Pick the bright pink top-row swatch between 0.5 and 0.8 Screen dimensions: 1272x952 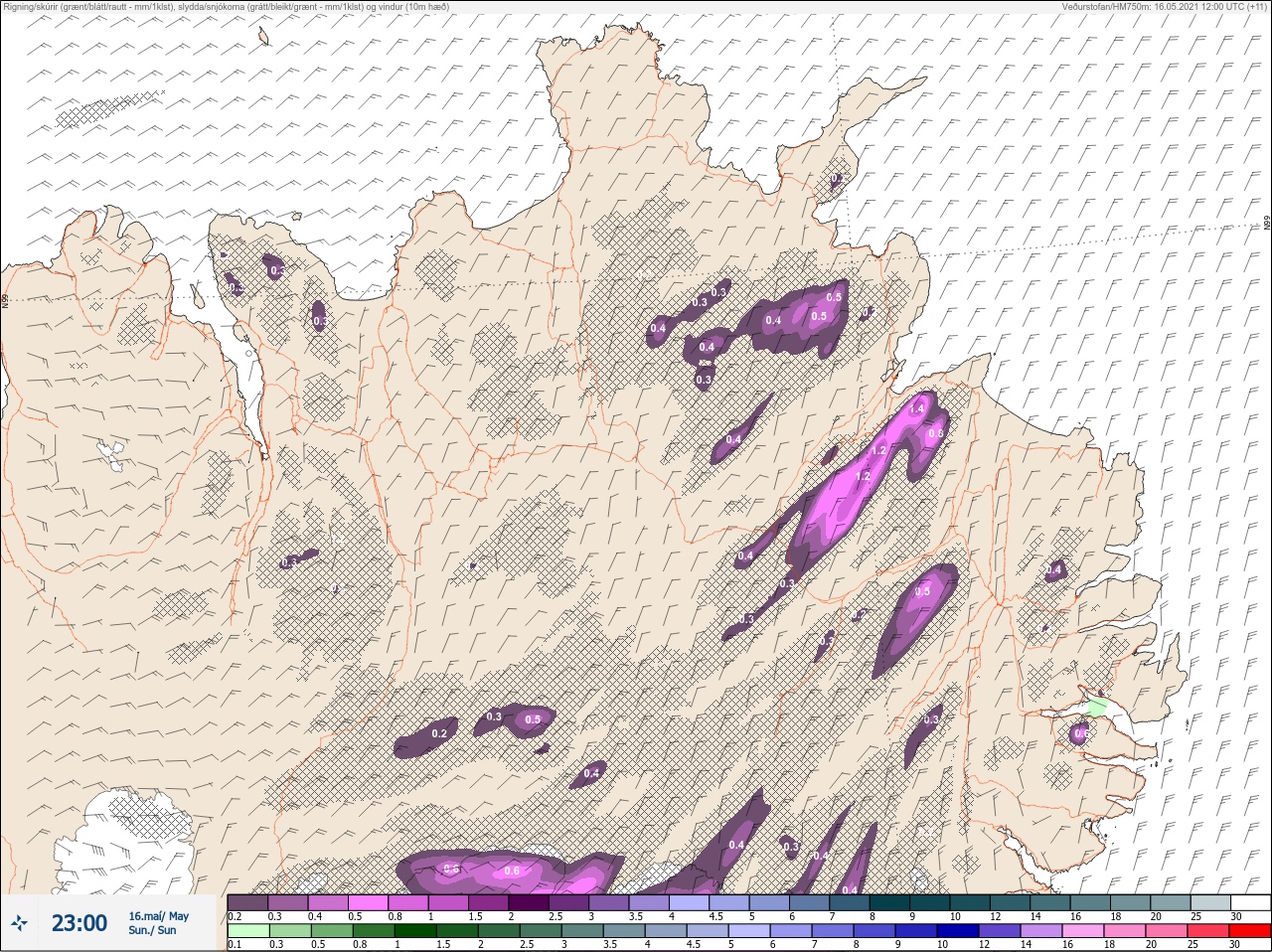[x=369, y=902]
